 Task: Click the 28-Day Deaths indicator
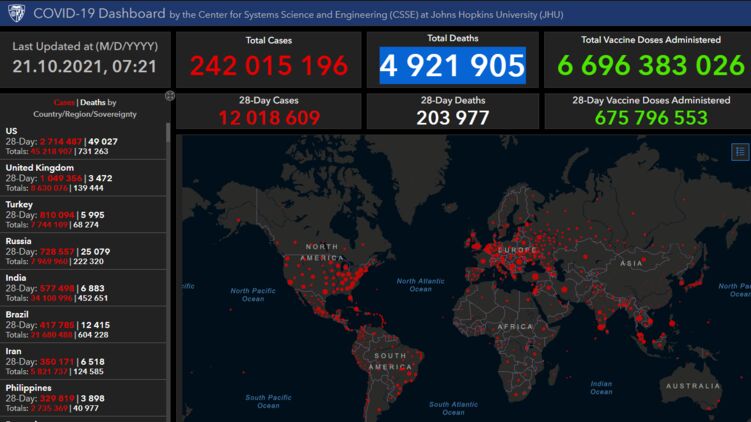[x=452, y=117]
